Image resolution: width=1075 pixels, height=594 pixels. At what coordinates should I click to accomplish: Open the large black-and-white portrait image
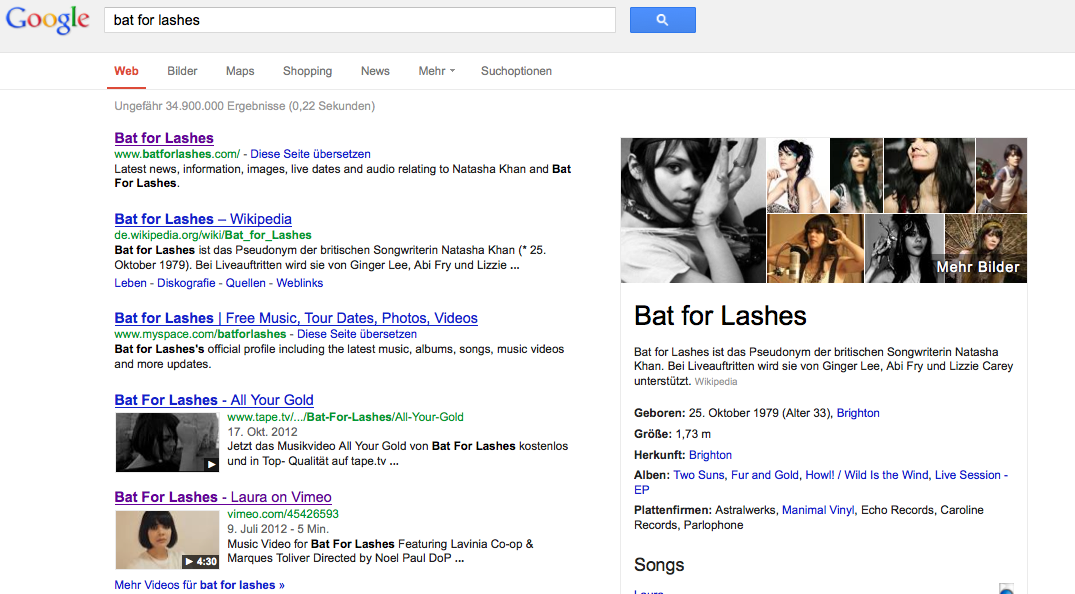693,210
